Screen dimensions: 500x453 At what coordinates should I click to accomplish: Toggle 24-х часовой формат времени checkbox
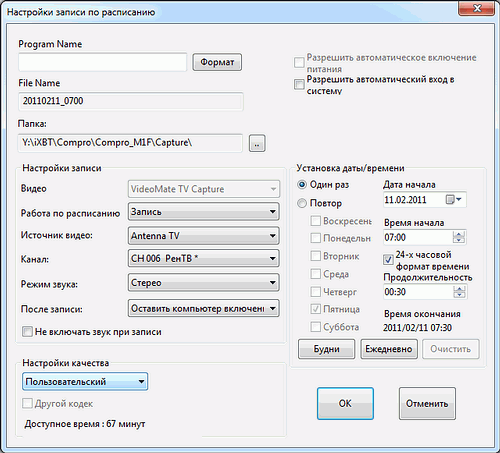388,260
